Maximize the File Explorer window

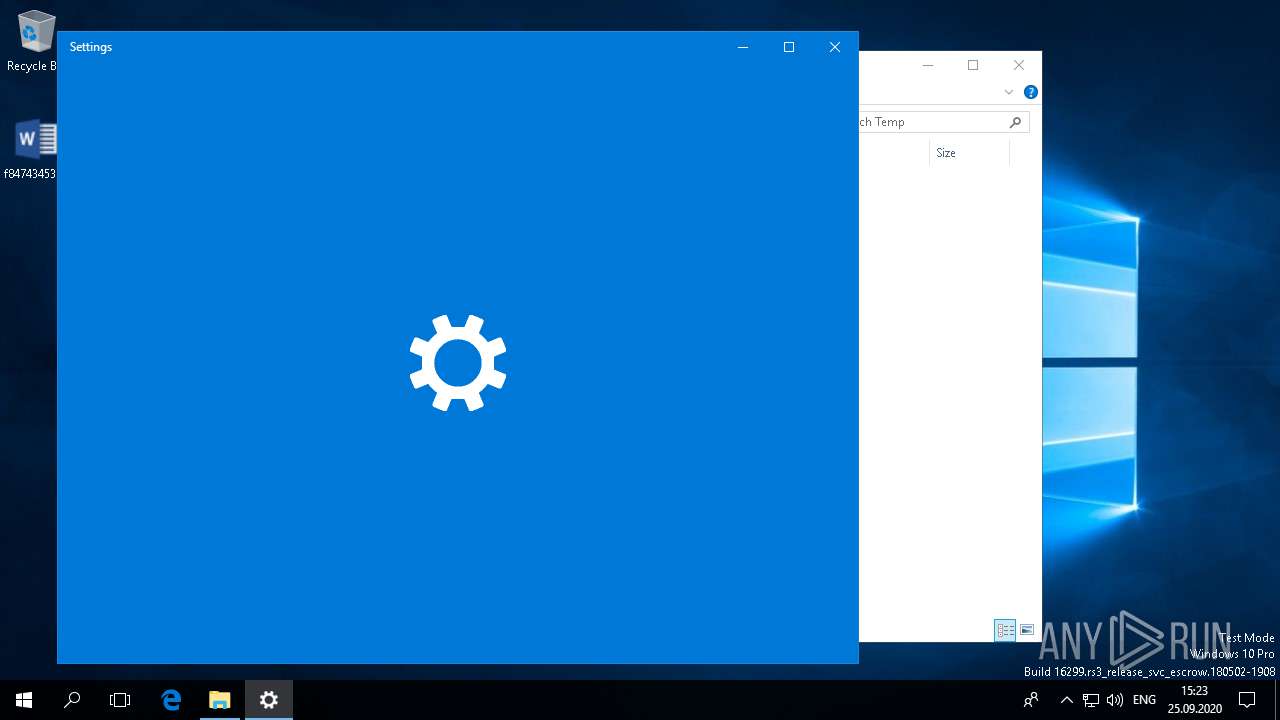(973, 65)
